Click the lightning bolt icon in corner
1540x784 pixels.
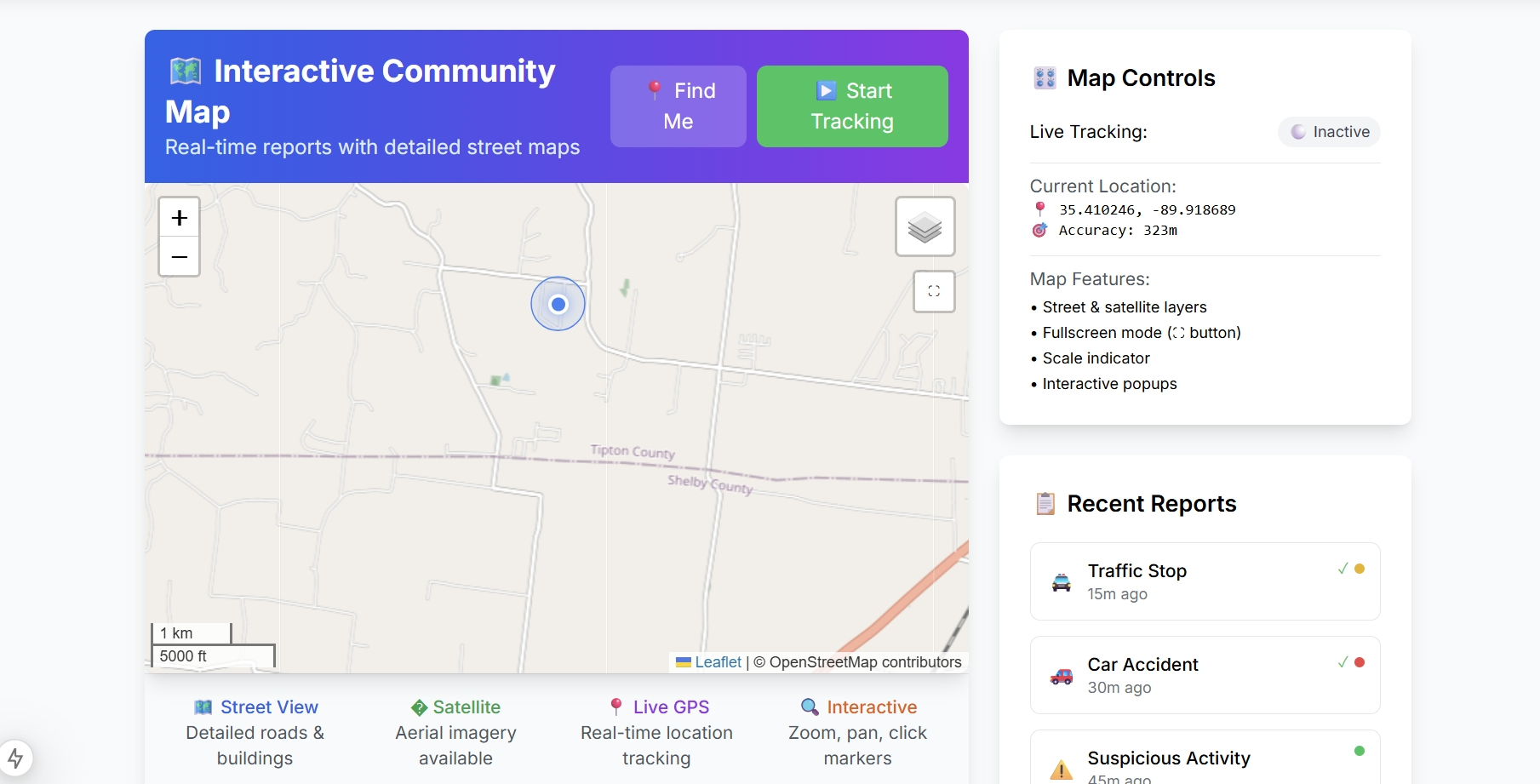coord(15,758)
